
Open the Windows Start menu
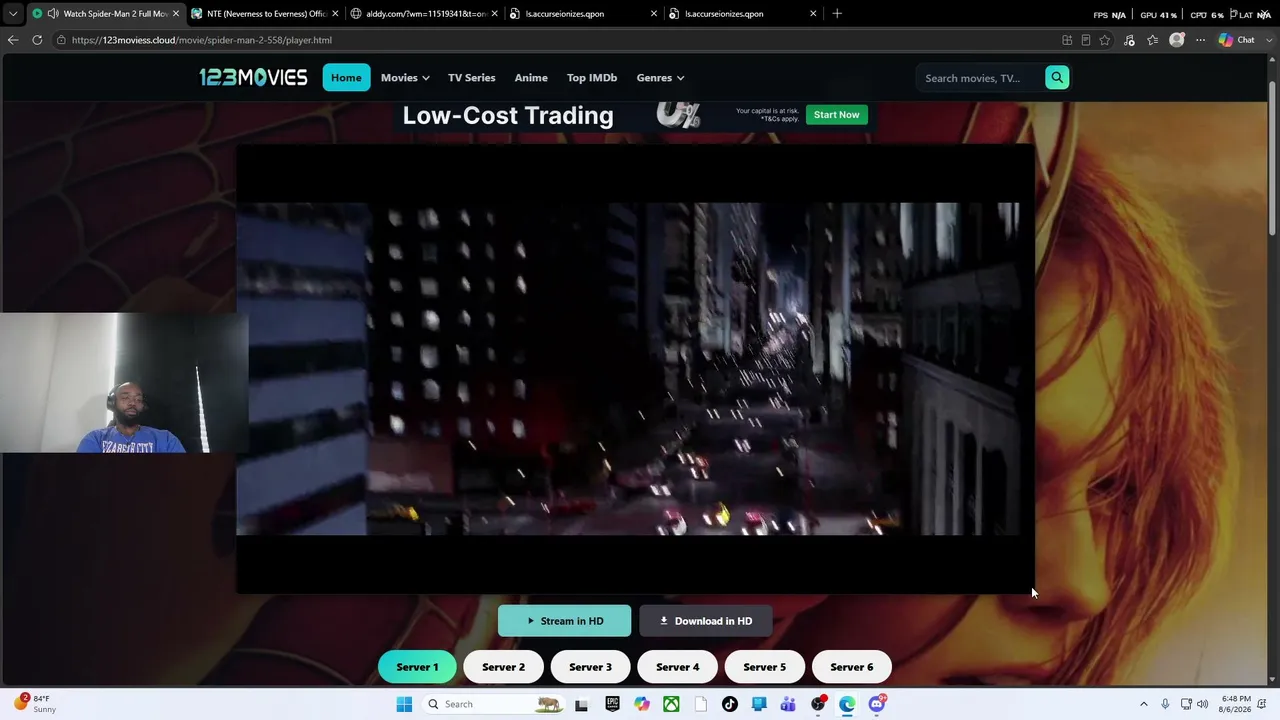click(404, 704)
